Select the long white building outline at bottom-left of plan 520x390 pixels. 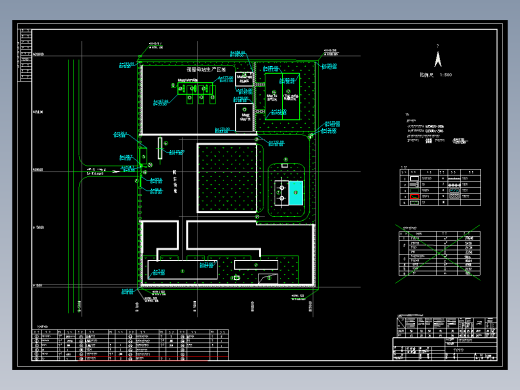(182, 270)
